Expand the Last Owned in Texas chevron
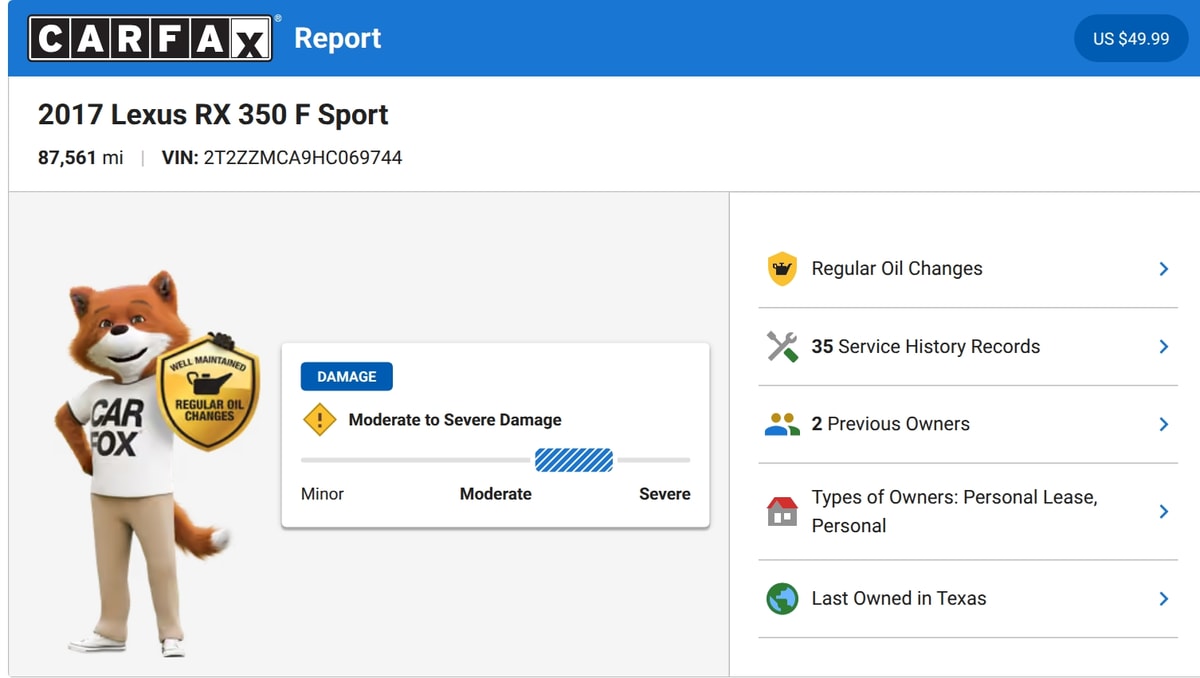 [x=1163, y=599]
